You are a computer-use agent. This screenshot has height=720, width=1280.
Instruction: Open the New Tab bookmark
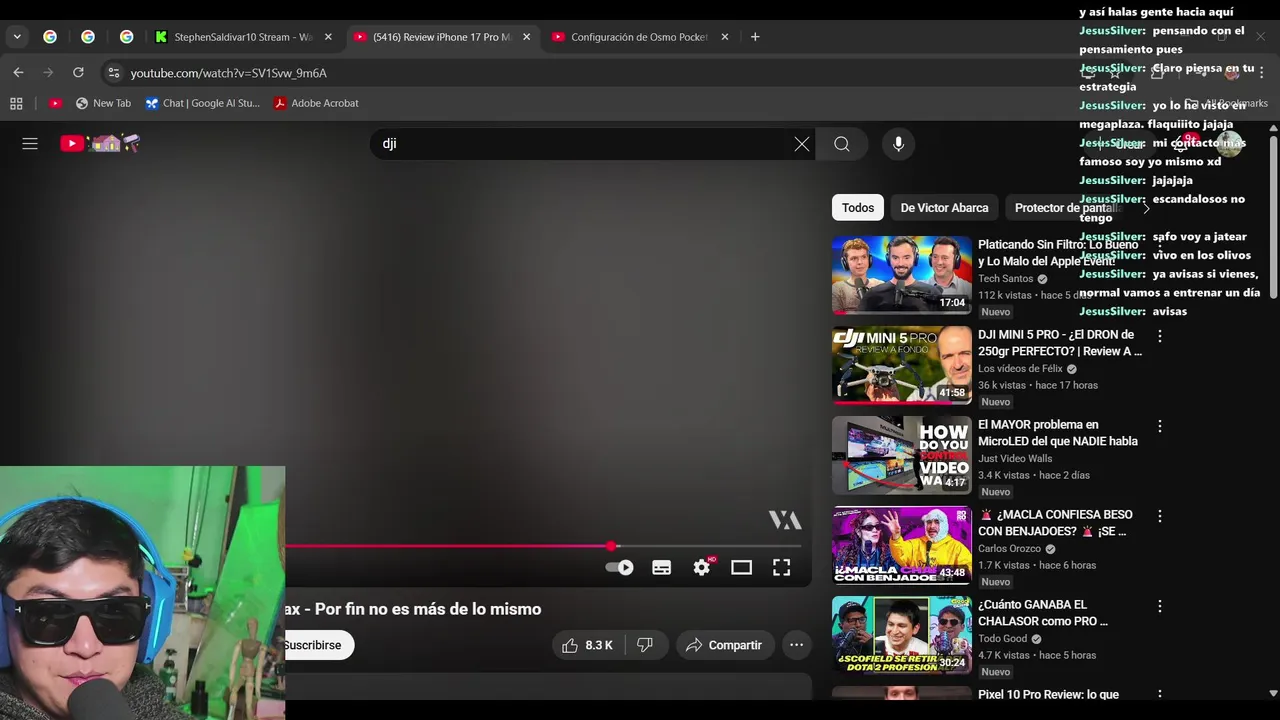[x=104, y=103]
